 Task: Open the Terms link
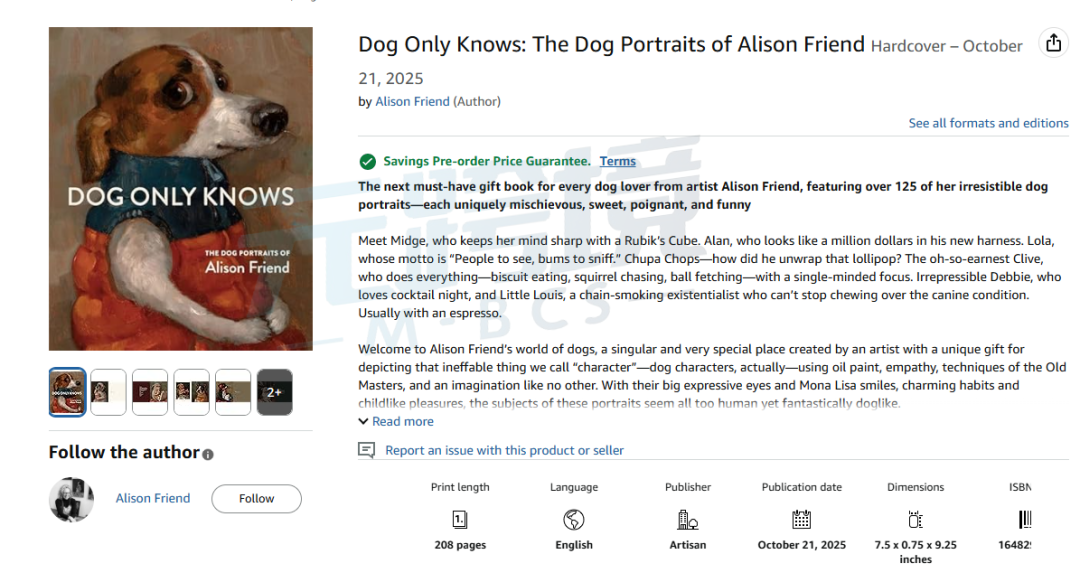tap(618, 161)
